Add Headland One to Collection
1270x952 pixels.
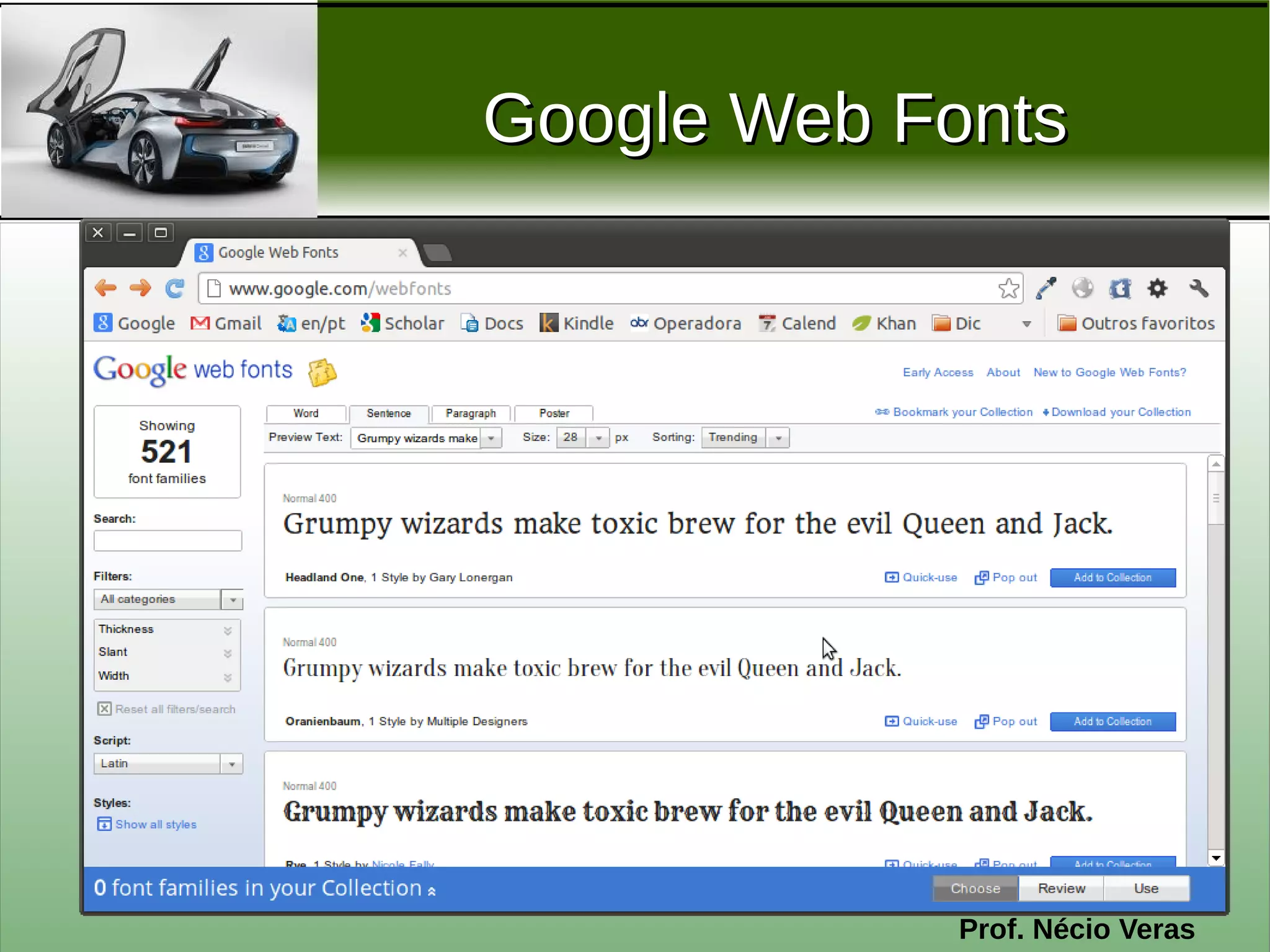tap(1112, 577)
